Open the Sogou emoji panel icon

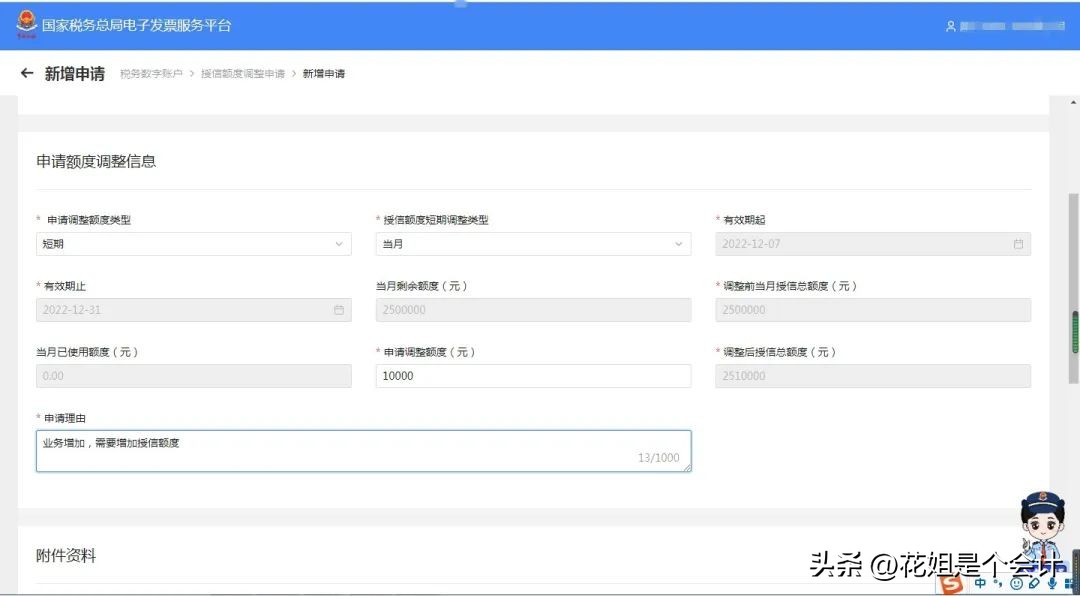click(x=1016, y=584)
